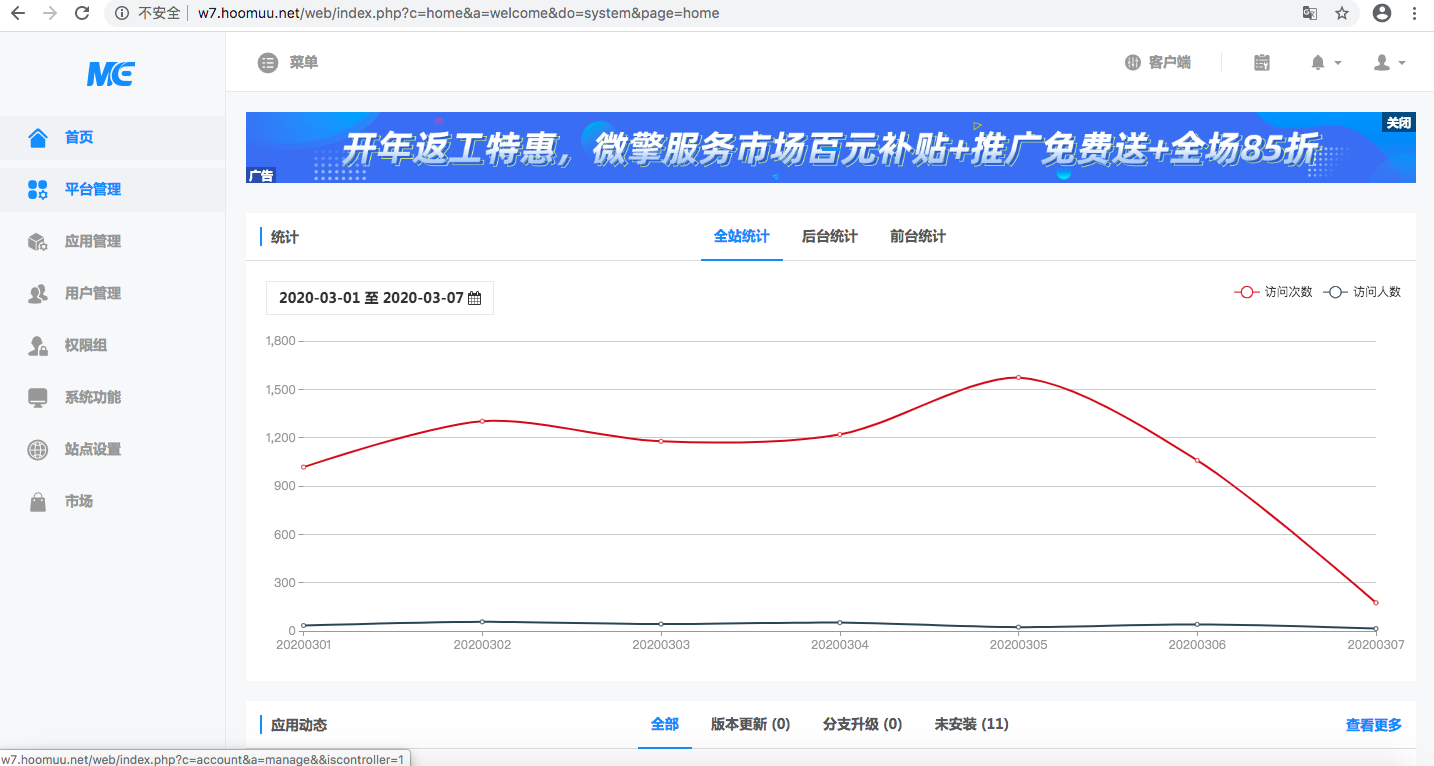This screenshot has height=766, width=1434.
Task: Click the 用户管理 people icon
Action: [38, 294]
